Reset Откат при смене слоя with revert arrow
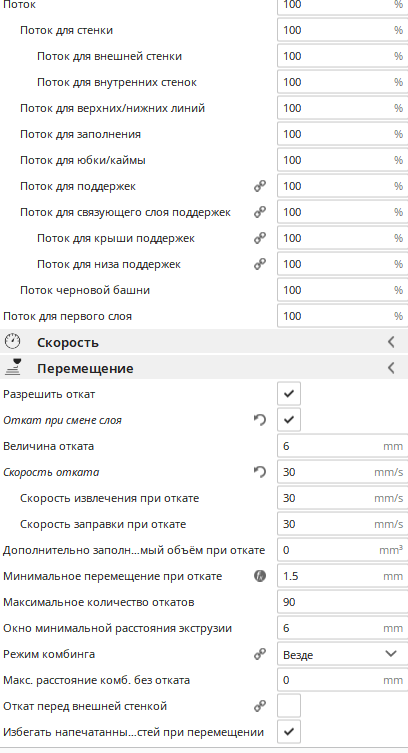The image size is (408, 753). point(260,420)
